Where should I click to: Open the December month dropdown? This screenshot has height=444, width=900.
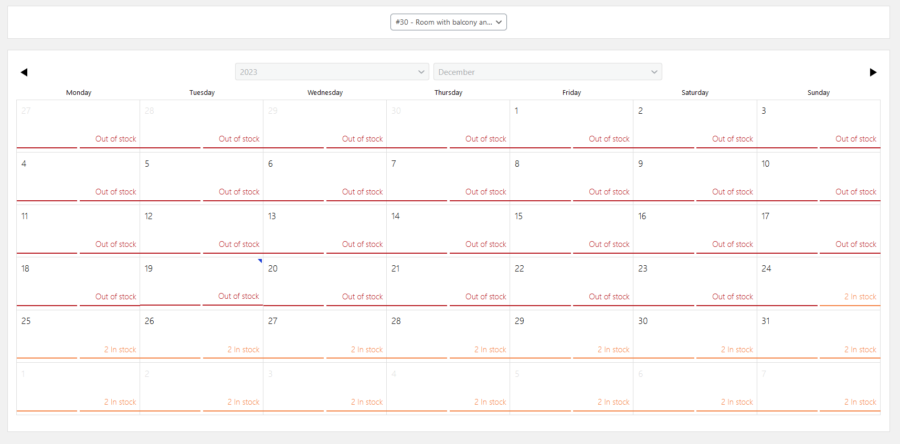pyautogui.click(x=548, y=72)
